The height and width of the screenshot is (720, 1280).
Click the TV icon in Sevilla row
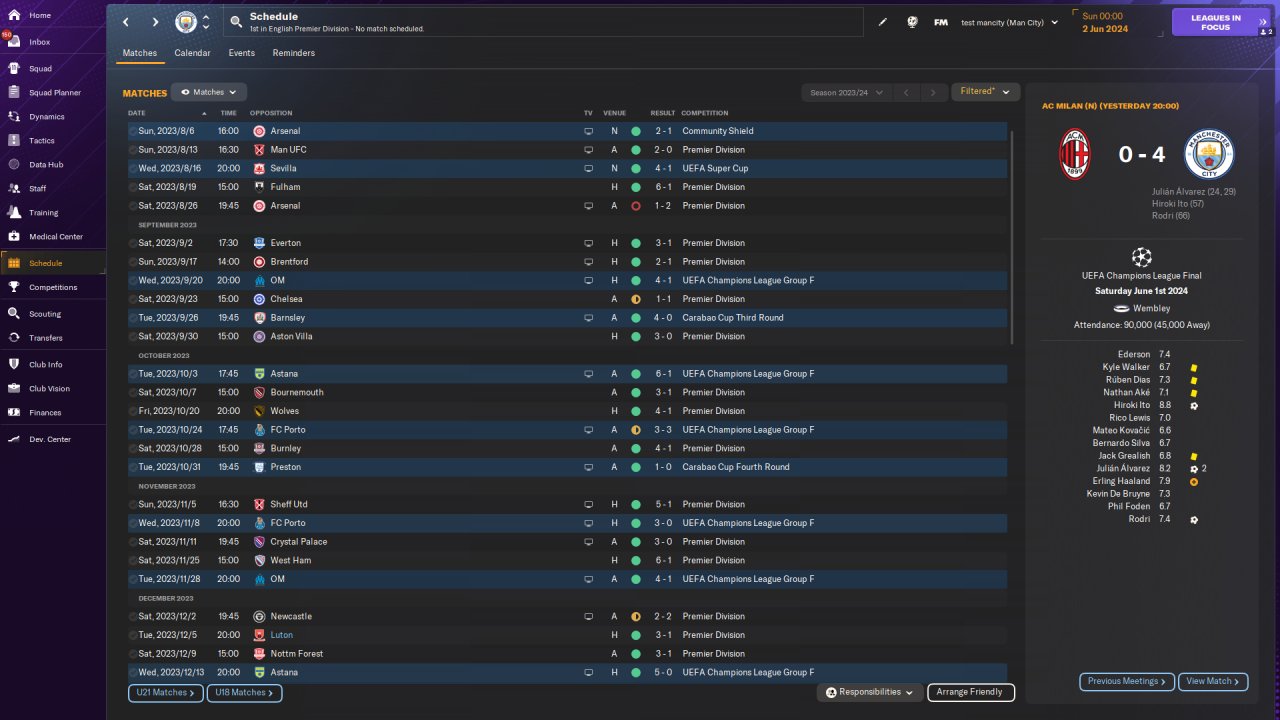588,168
